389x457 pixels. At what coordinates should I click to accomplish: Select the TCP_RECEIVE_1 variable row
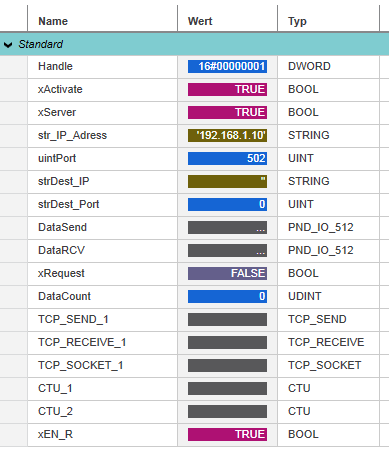194,342
